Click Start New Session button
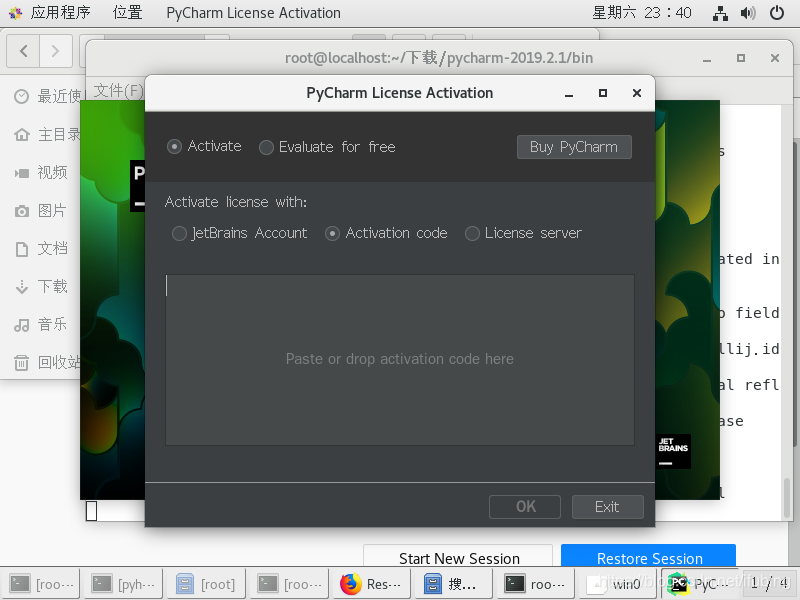Screen dimensions: 800x600 pyautogui.click(x=458, y=557)
